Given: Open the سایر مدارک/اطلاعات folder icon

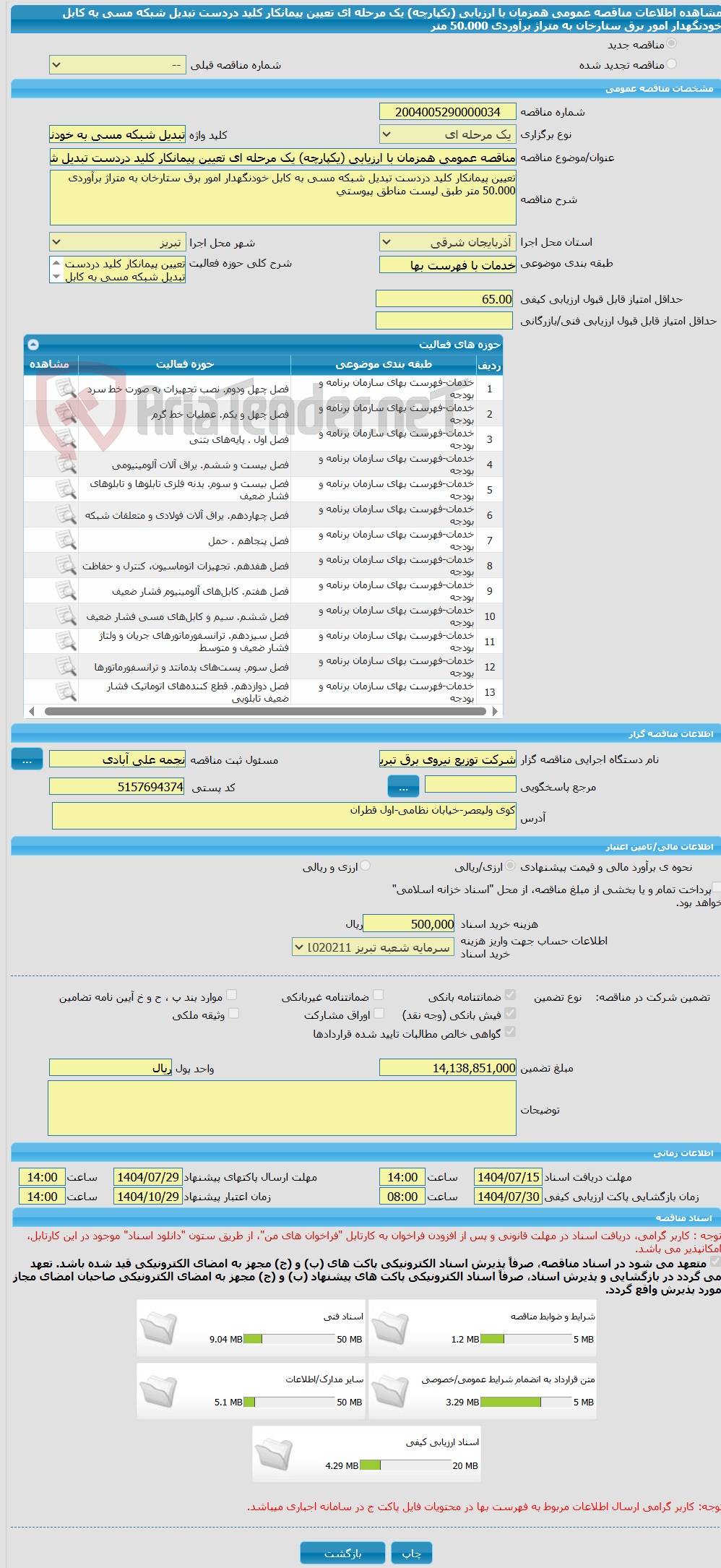Looking at the screenshot, I should click(157, 1390).
